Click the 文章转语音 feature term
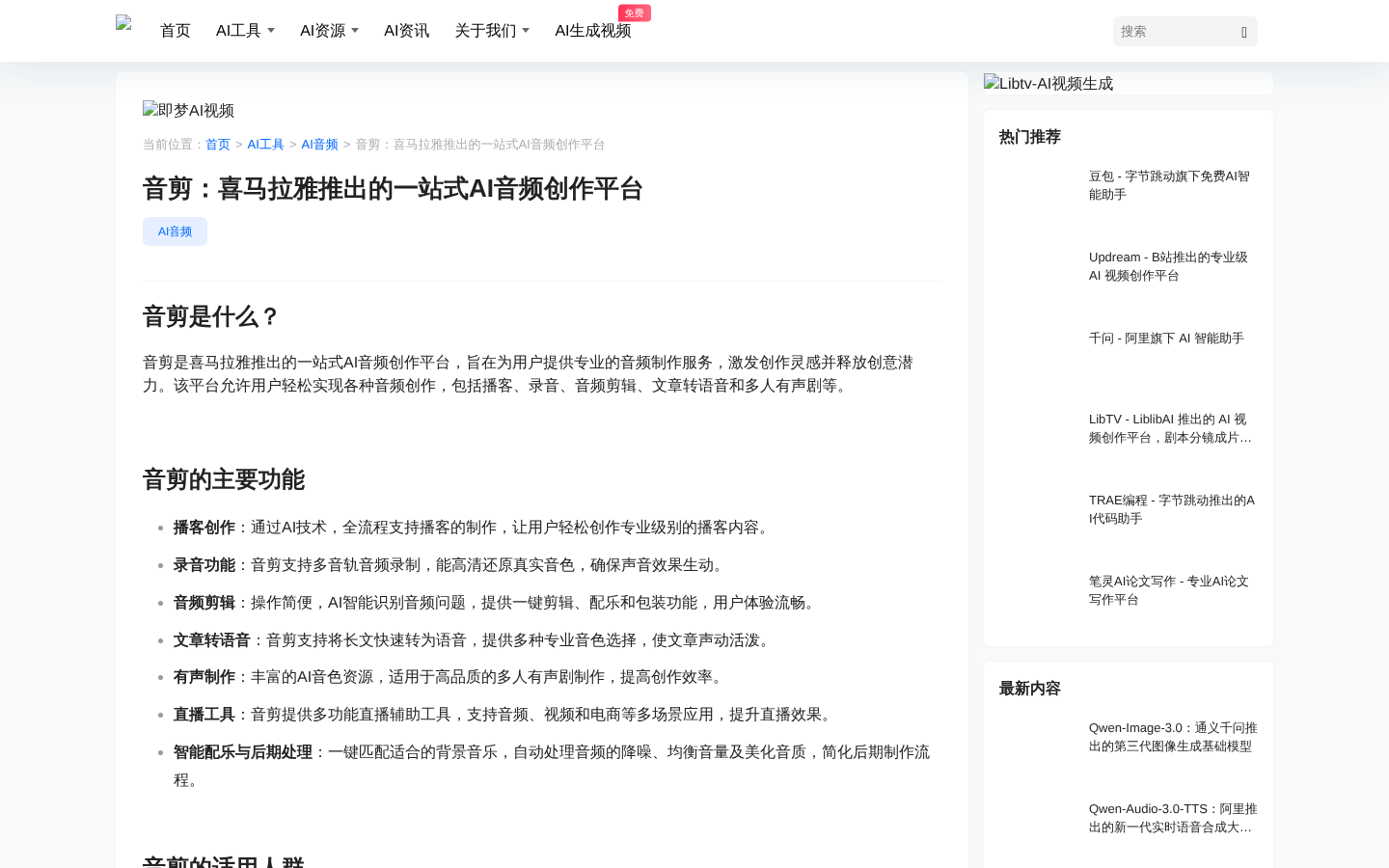Screen dimensions: 1389x868 [212, 640]
